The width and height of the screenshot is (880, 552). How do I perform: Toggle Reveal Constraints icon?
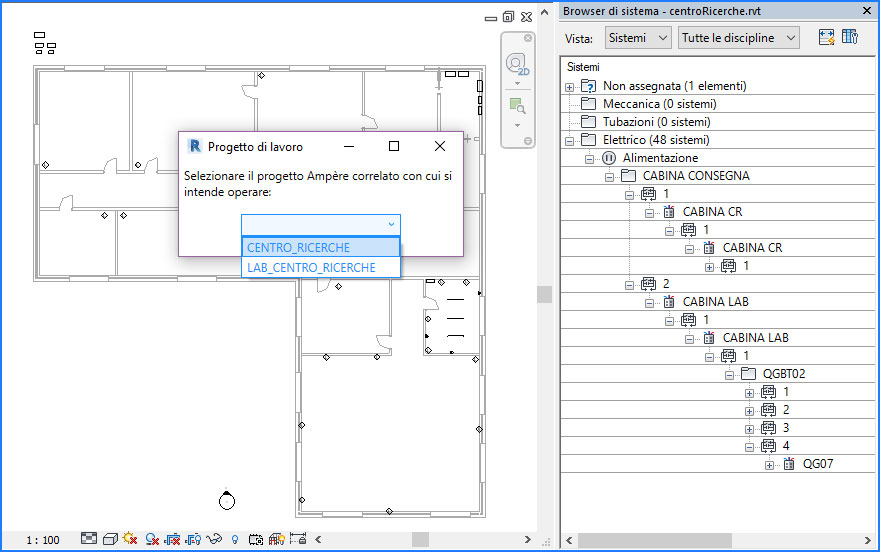pos(298,539)
